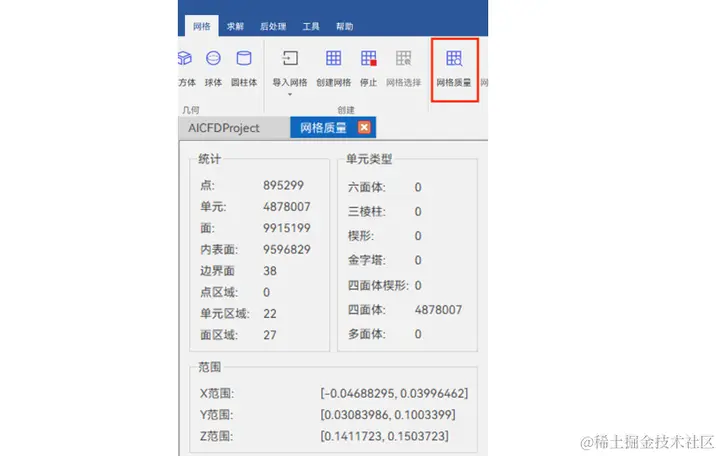Screen dimensions: 720x456
Task: Click the 金字塔 label
Action: coord(366,260)
